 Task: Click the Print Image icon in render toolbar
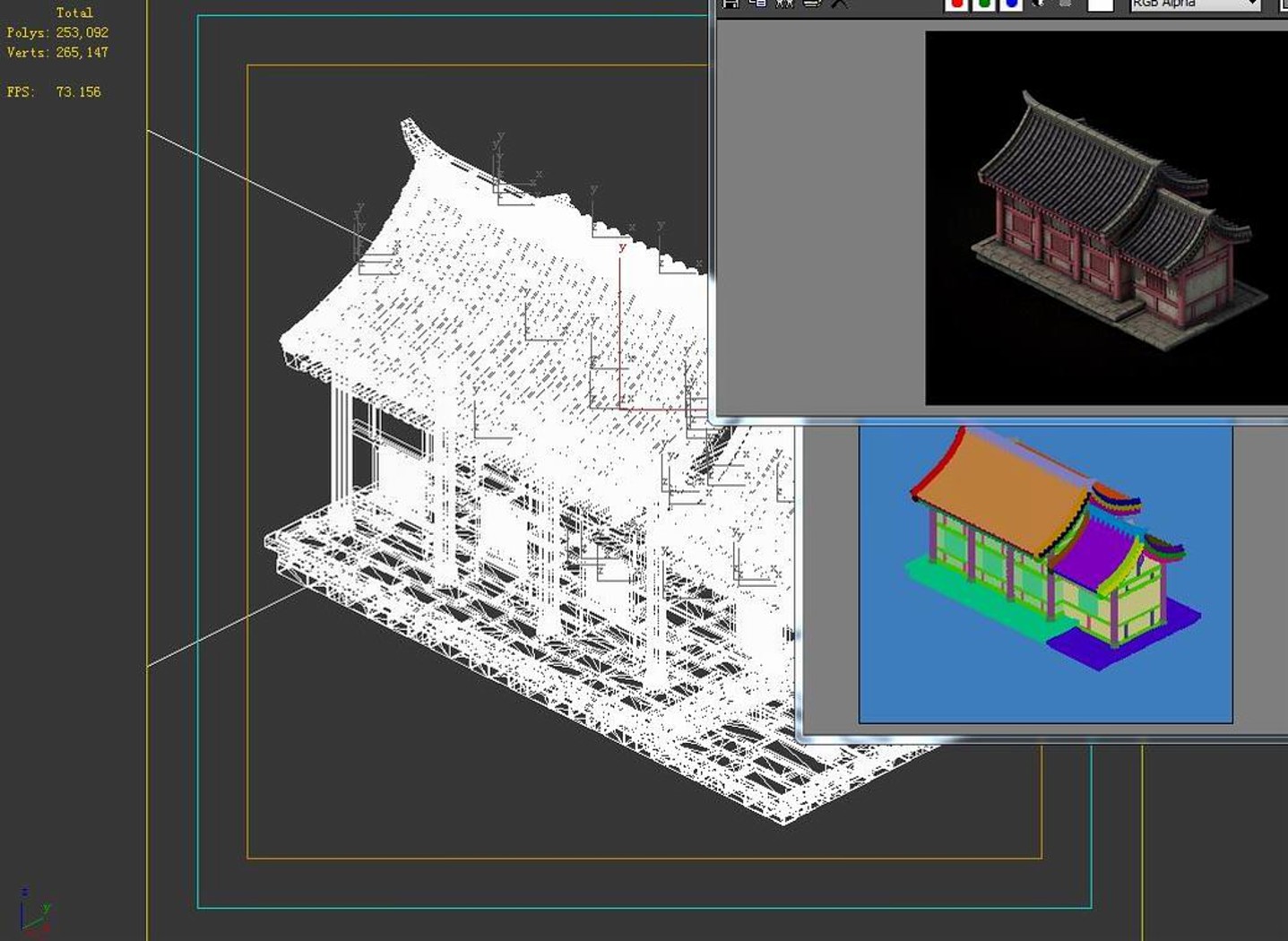[811, 4]
